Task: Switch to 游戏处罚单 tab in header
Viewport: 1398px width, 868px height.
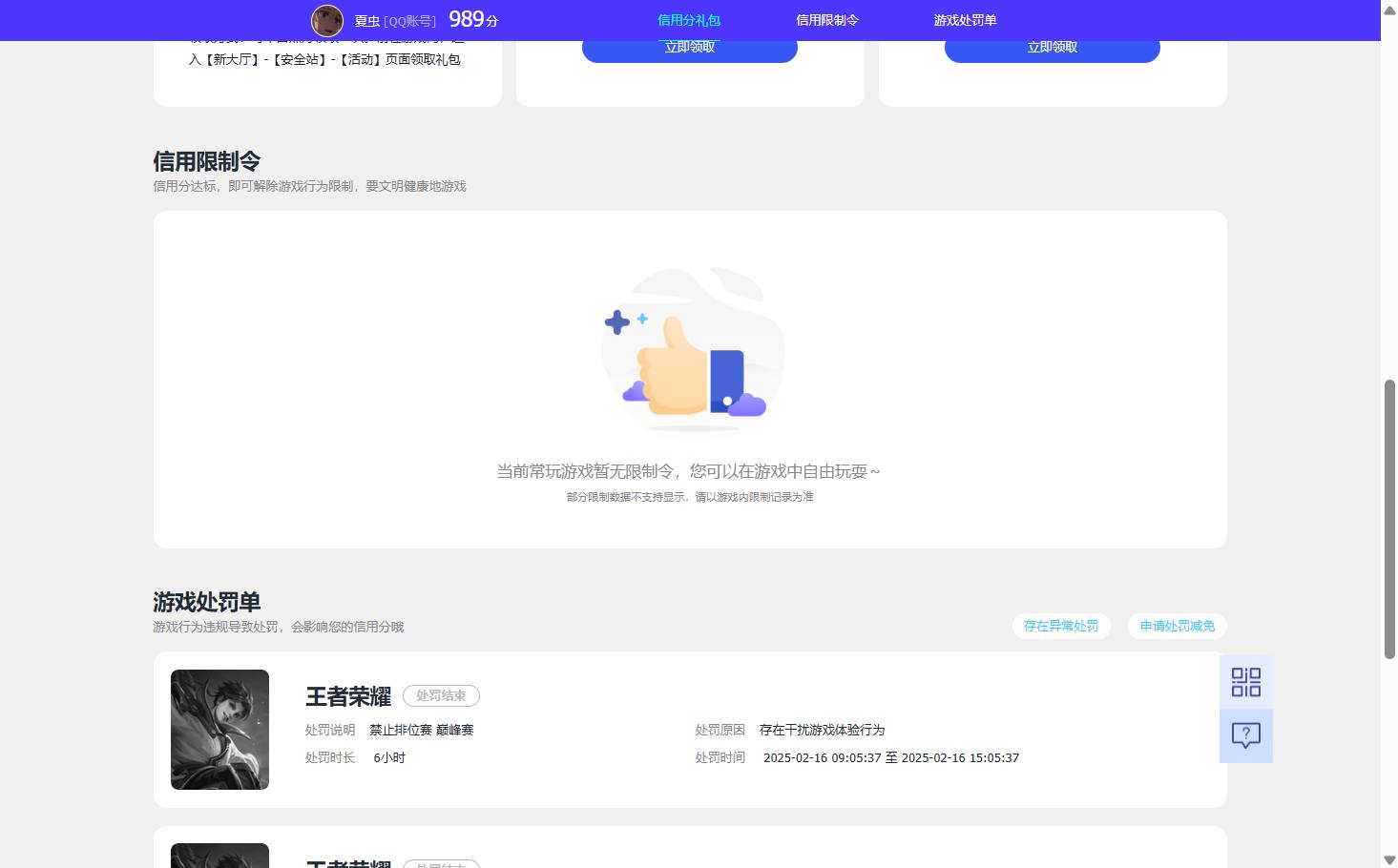Action: pyautogui.click(x=965, y=20)
